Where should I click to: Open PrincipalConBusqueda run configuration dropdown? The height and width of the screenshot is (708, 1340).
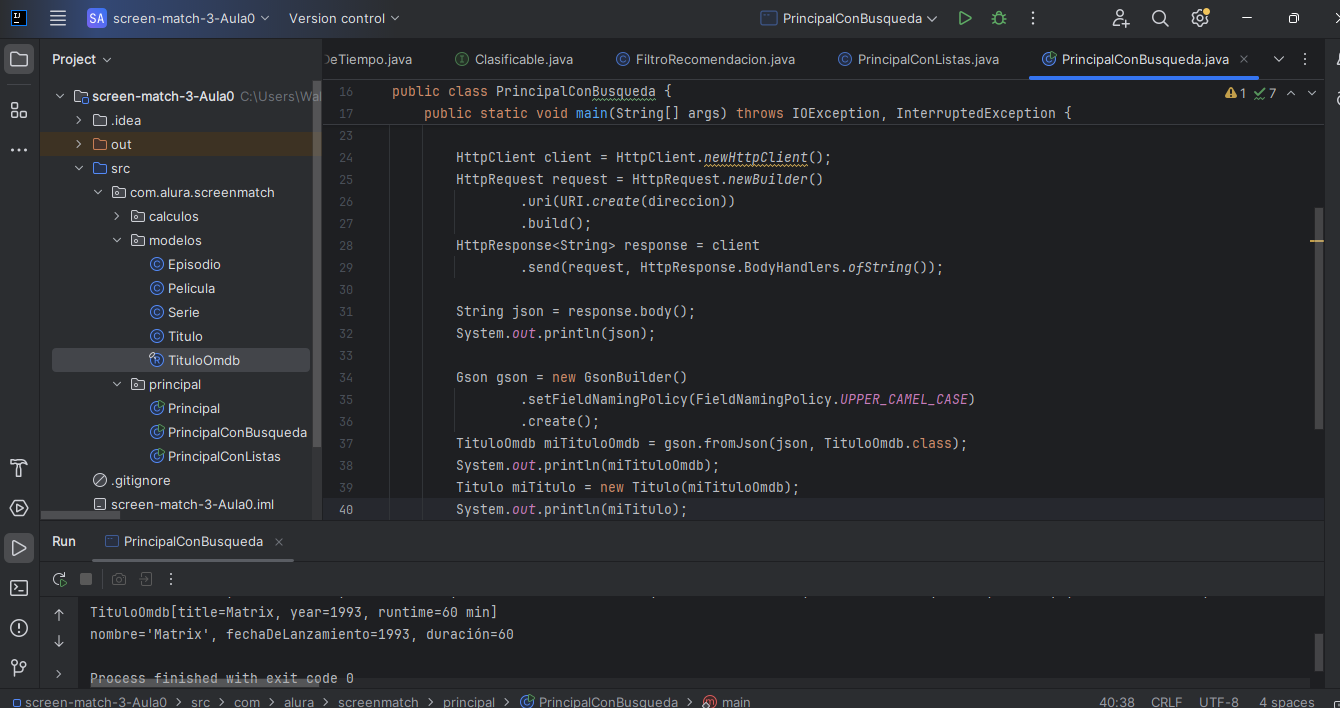coord(849,18)
